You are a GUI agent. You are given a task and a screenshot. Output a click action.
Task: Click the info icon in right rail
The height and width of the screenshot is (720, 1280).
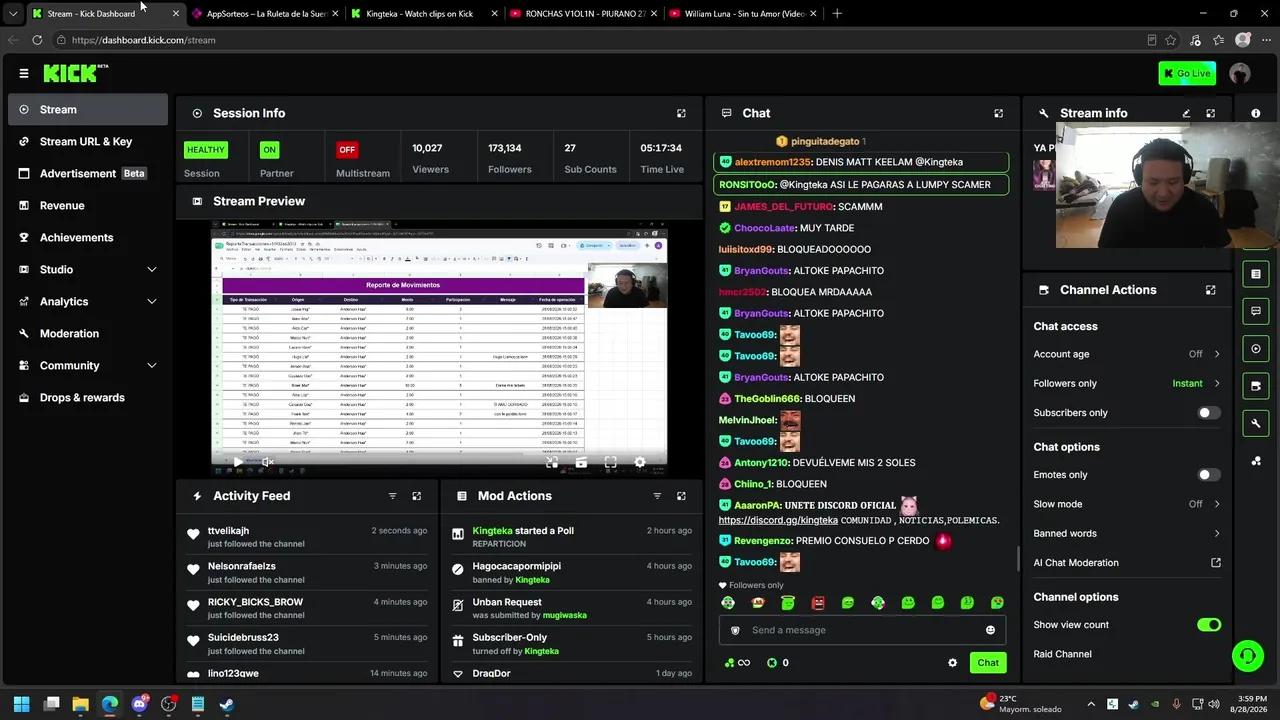[x=1256, y=113]
